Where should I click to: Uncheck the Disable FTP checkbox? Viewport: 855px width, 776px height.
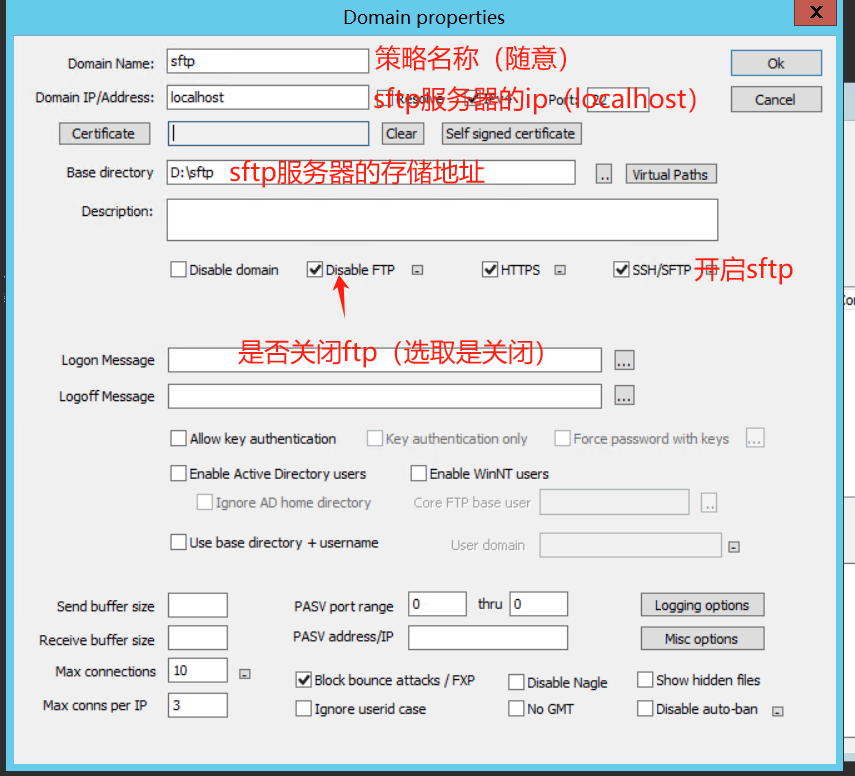(x=316, y=269)
